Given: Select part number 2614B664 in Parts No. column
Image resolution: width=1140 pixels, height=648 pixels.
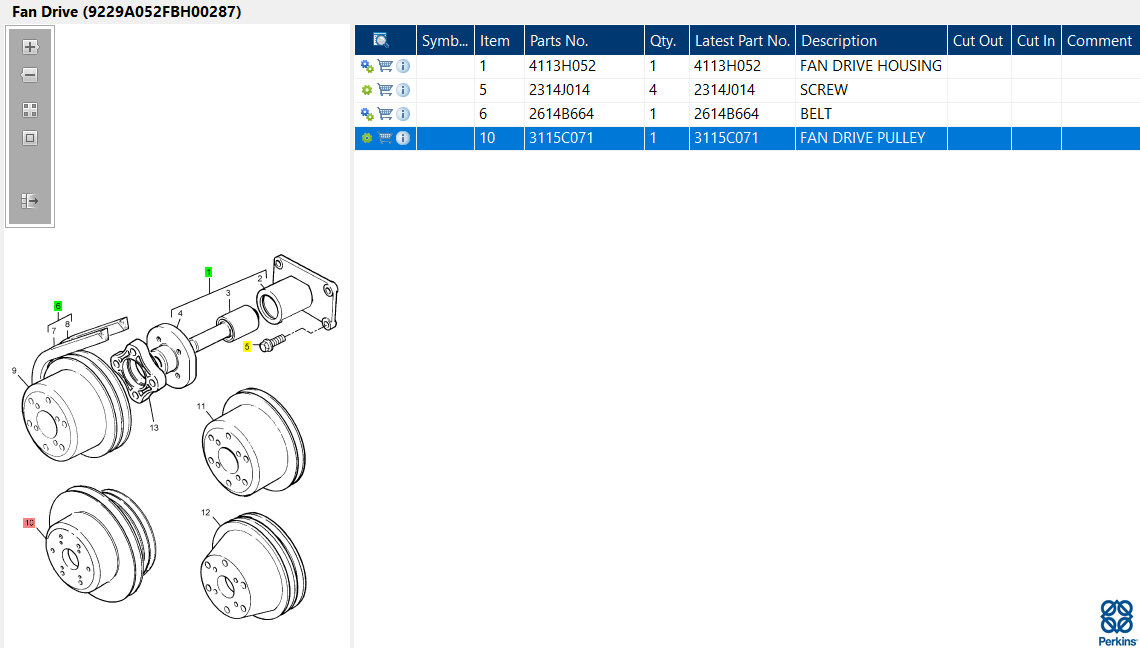Looking at the screenshot, I should 562,114.
